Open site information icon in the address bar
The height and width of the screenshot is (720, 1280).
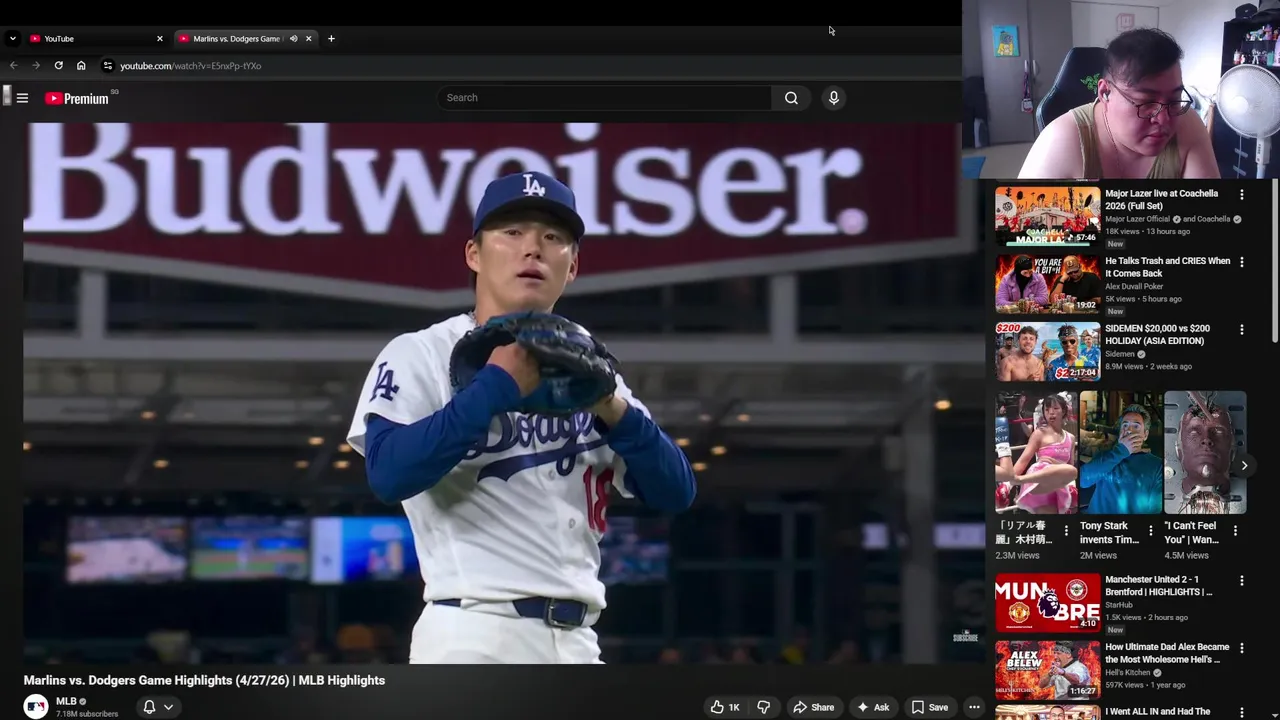tap(108, 66)
